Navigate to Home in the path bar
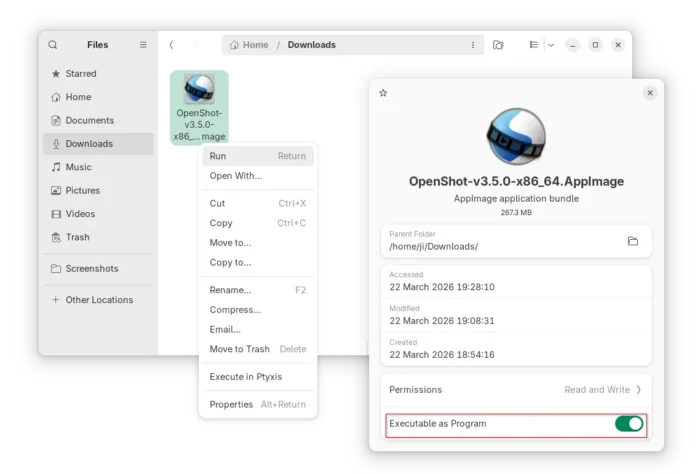This screenshot has width=700, height=474. pos(249,45)
